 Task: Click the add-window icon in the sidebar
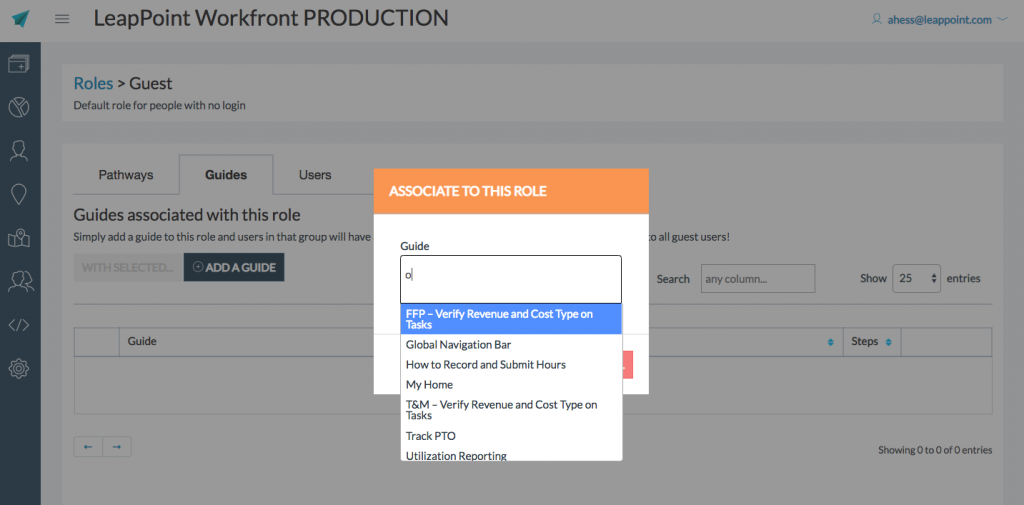19,64
